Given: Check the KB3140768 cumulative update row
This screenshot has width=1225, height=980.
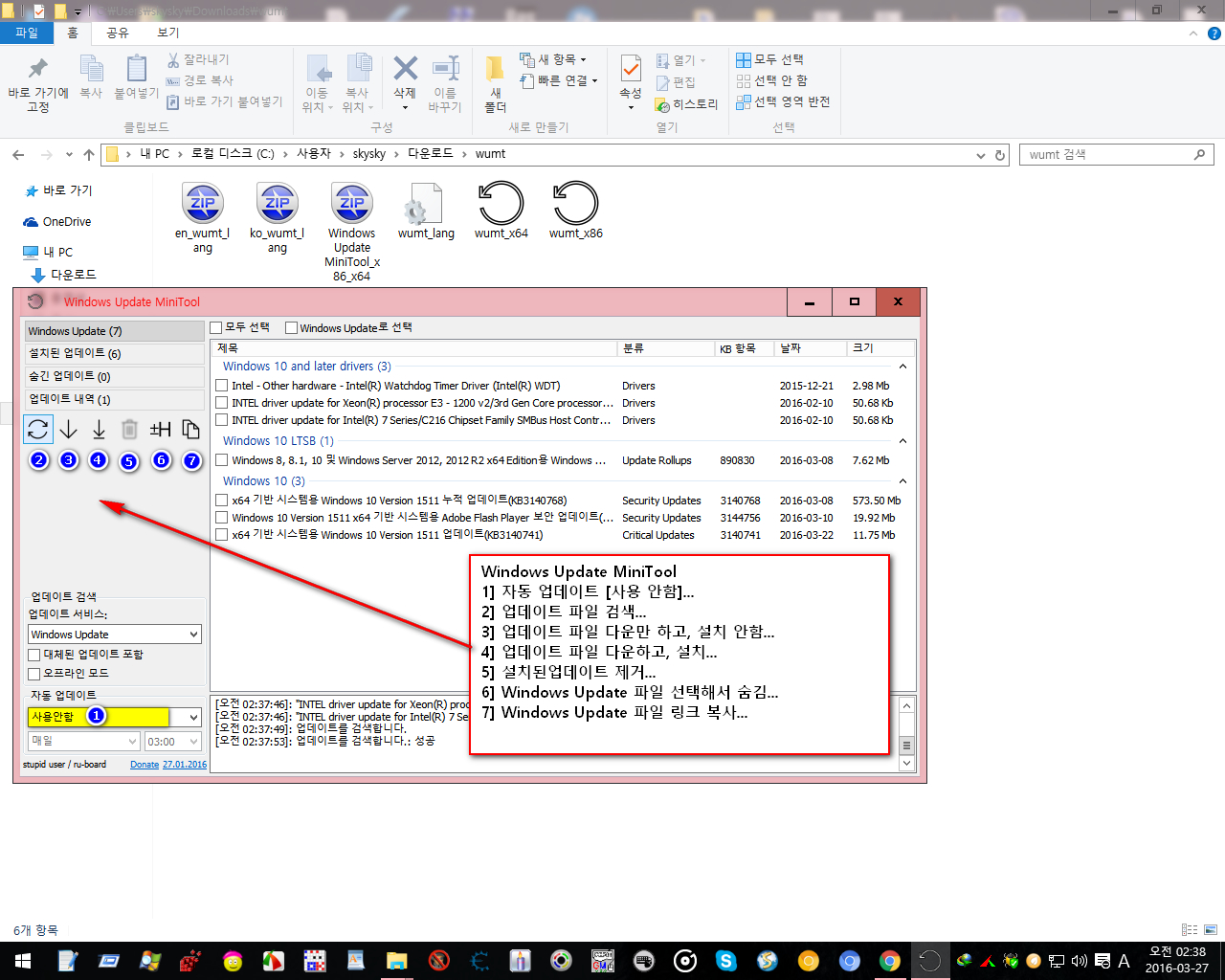Looking at the screenshot, I should [x=222, y=501].
